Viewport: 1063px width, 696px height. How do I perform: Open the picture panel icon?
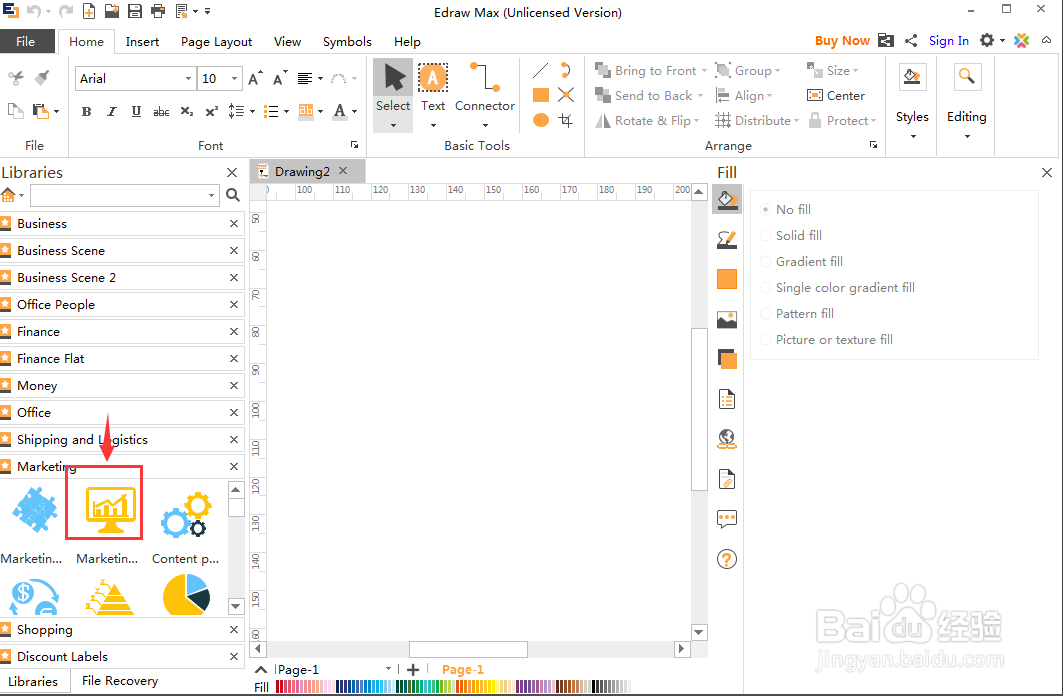(727, 319)
